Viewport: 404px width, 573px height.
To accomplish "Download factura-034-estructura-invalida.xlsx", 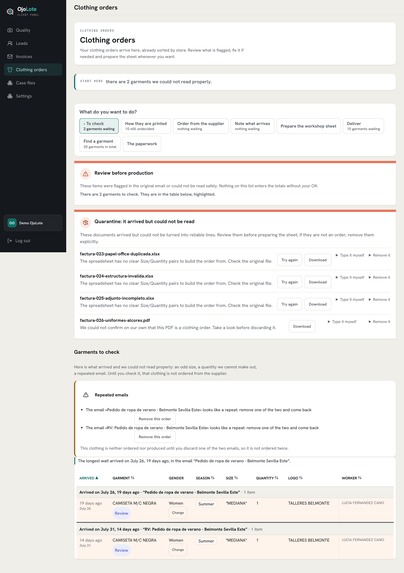I will [317, 282].
